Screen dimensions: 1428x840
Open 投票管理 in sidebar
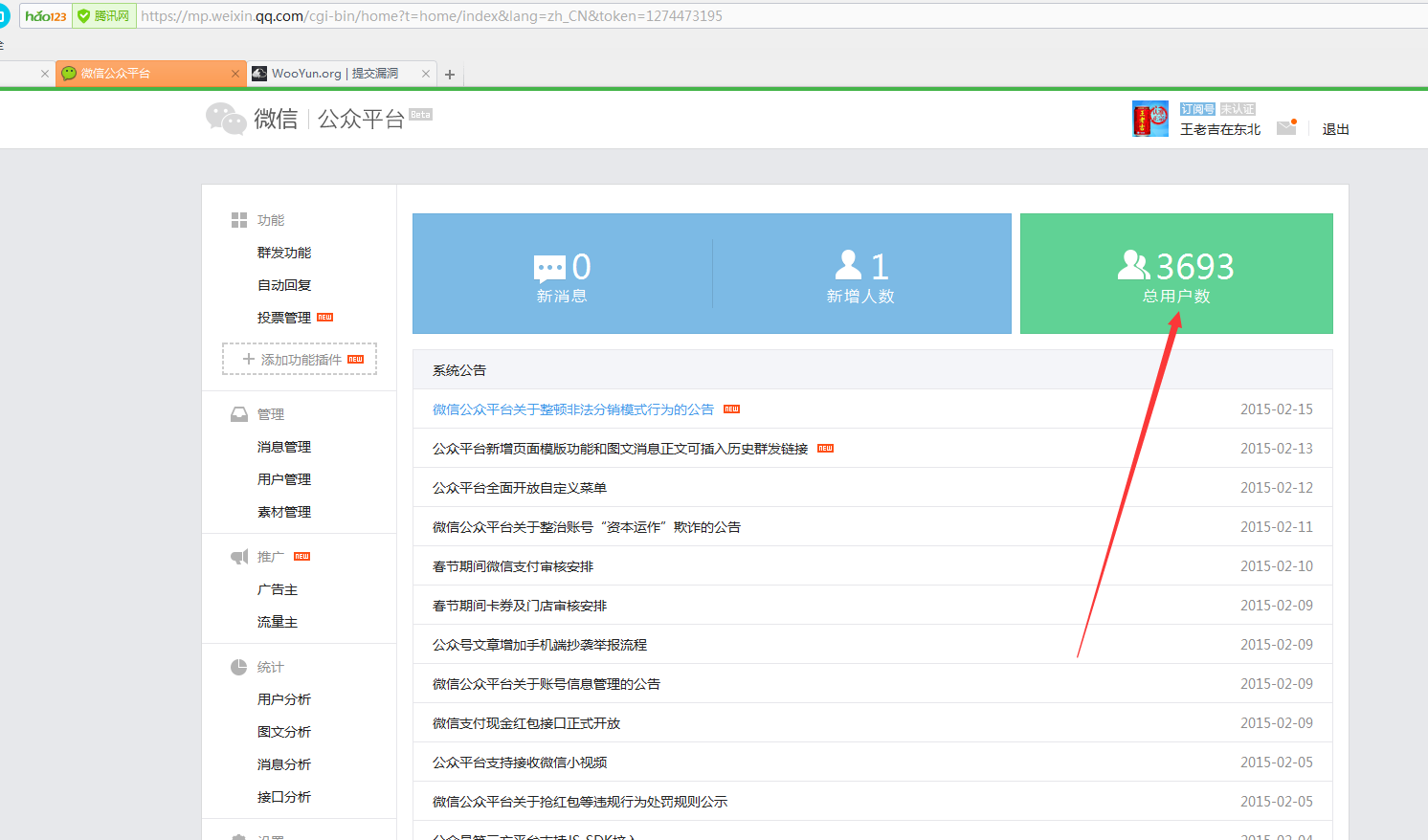(284, 318)
